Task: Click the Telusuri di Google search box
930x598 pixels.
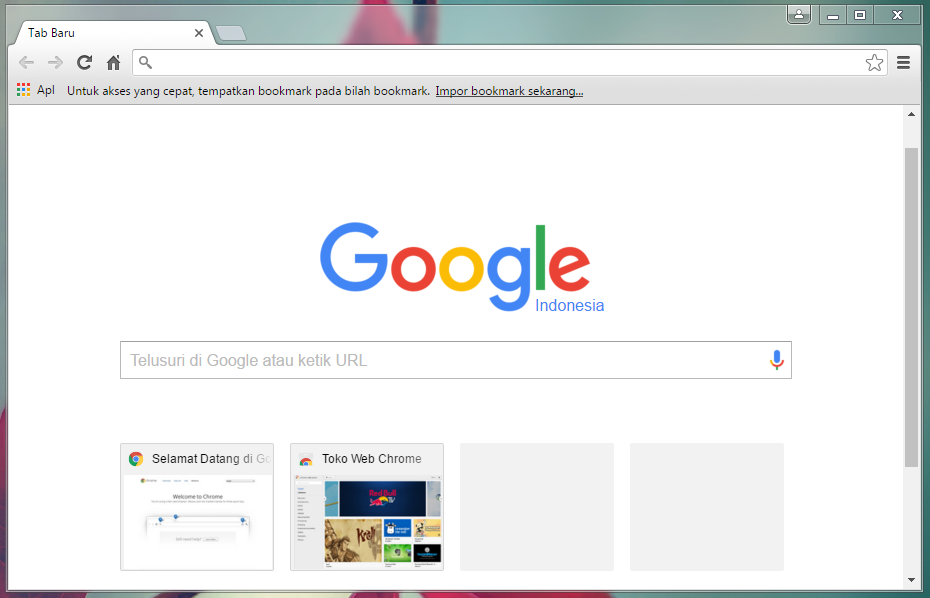Action: [x=456, y=360]
